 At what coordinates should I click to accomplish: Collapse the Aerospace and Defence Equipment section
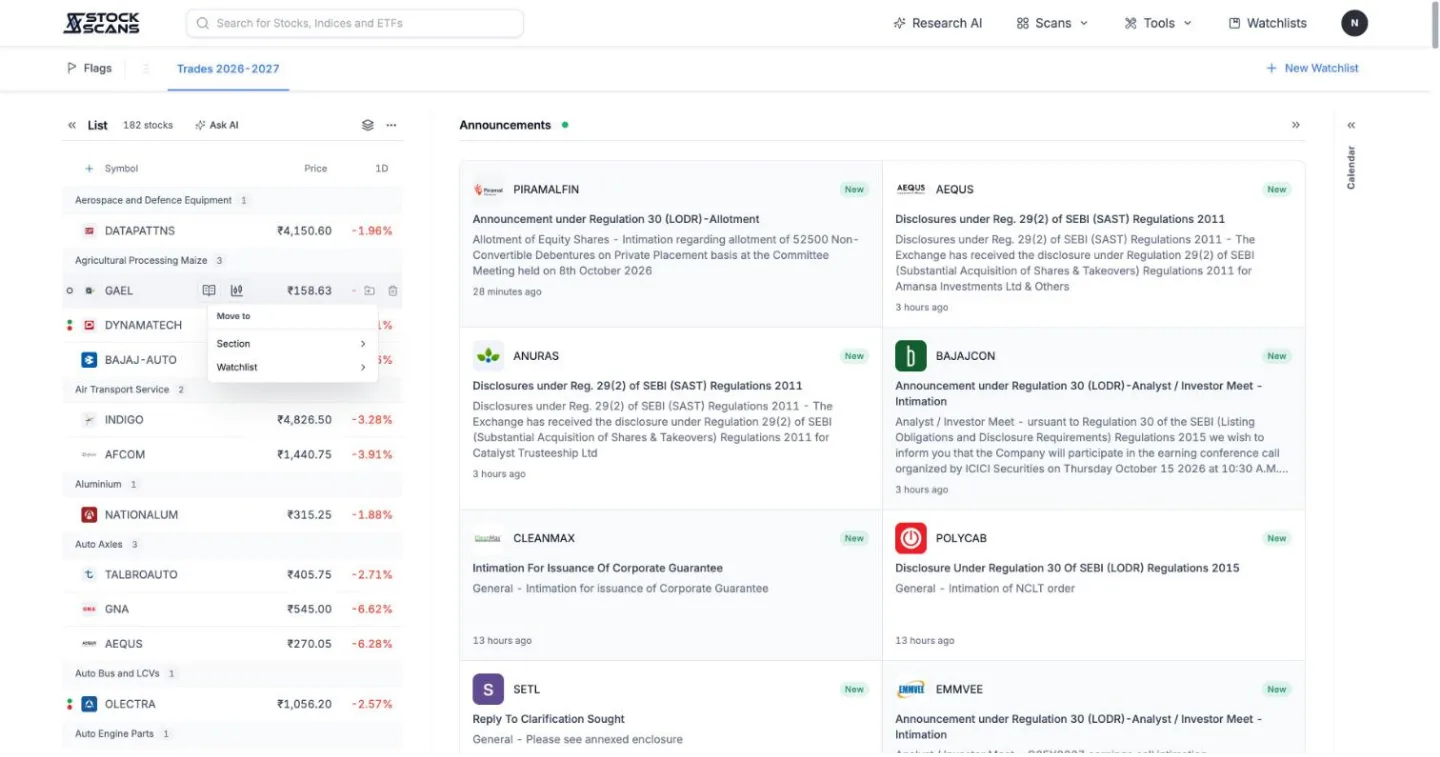[233, 200]
